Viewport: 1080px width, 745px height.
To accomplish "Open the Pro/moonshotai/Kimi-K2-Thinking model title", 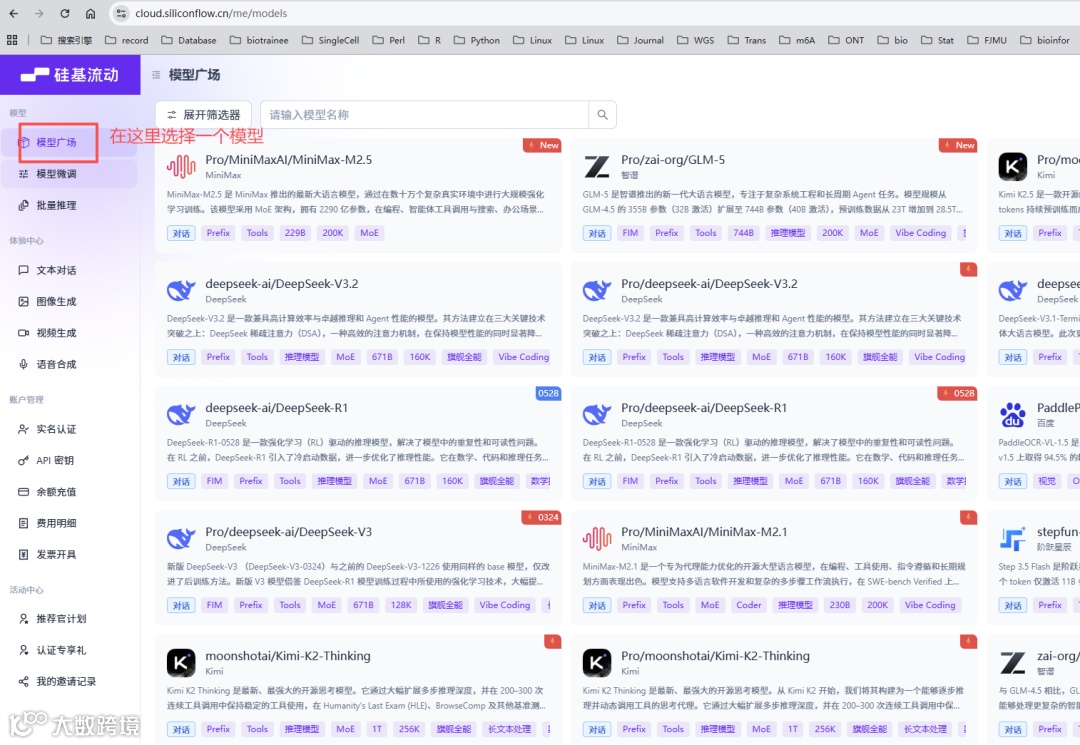I will (x=716, y=655).
